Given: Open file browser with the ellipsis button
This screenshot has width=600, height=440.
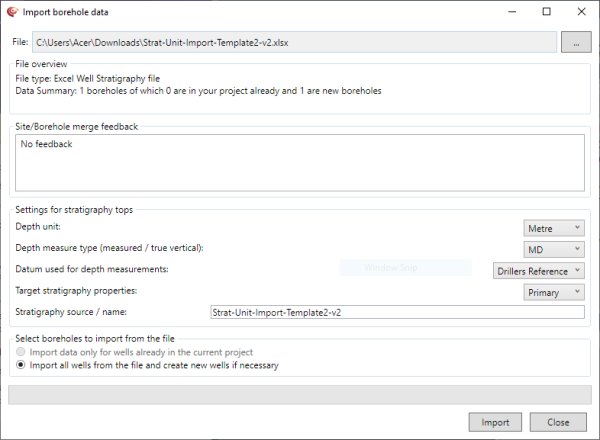Looking at the screenshot, I should pyautogui.click(x=574, y=42).
